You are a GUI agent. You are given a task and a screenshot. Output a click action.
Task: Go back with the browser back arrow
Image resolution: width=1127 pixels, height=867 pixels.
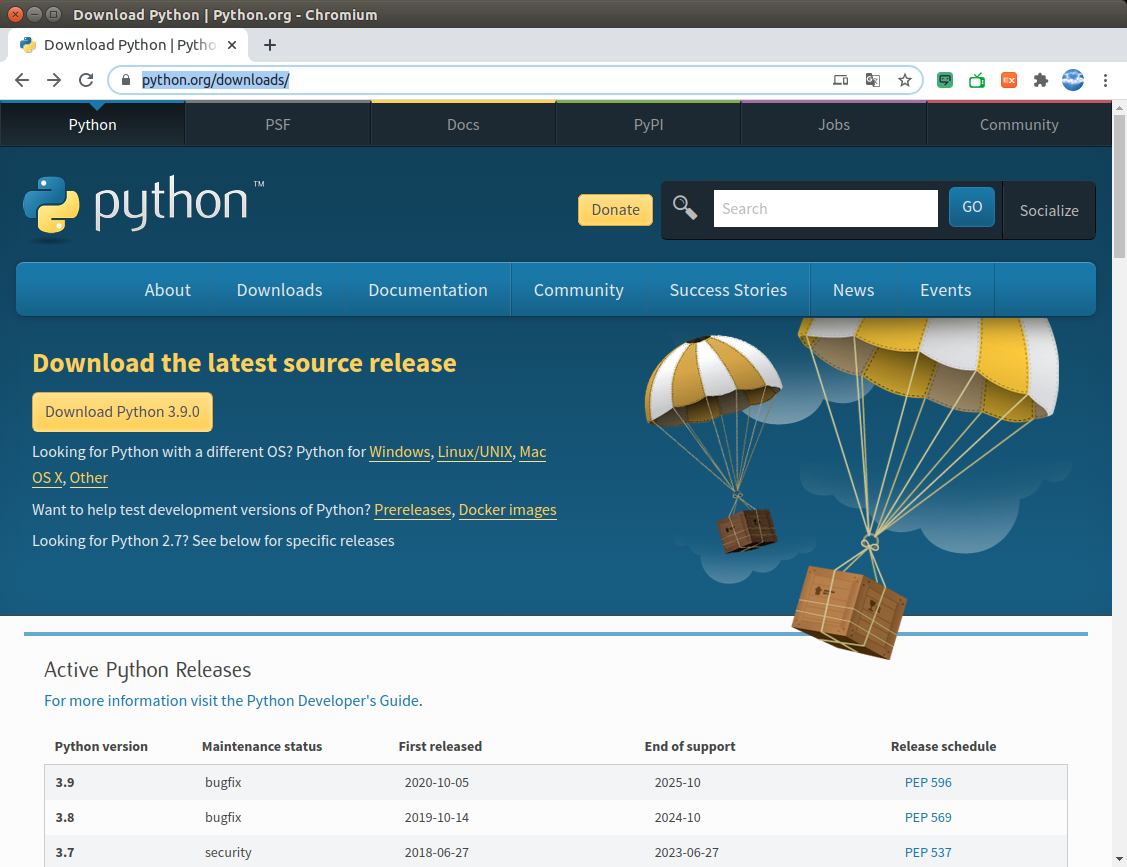pyautogui.click(x=22, y=80)
